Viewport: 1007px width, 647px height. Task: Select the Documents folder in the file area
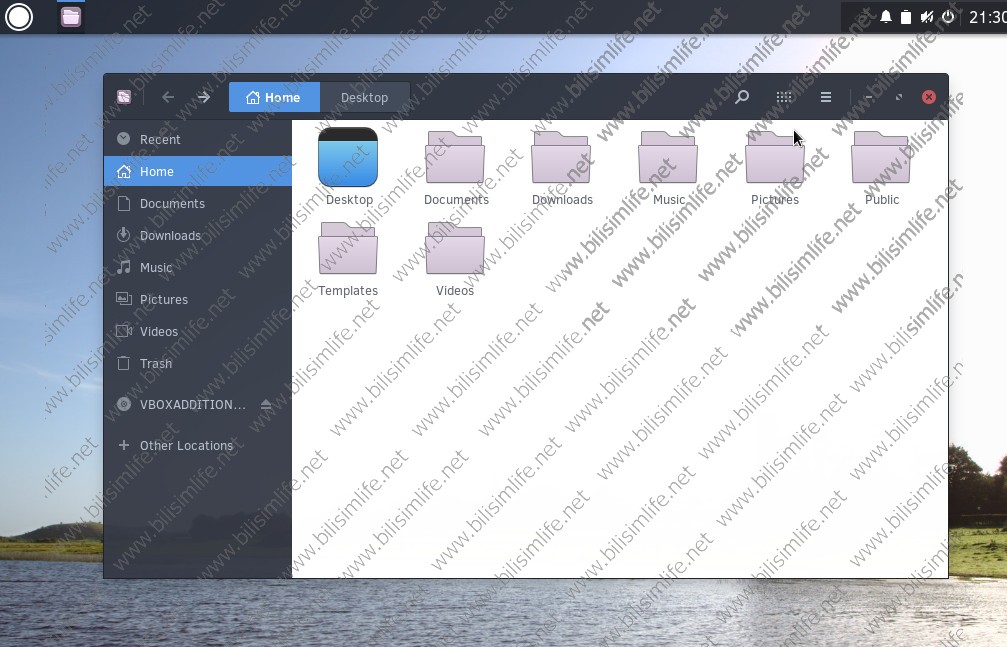455,167
